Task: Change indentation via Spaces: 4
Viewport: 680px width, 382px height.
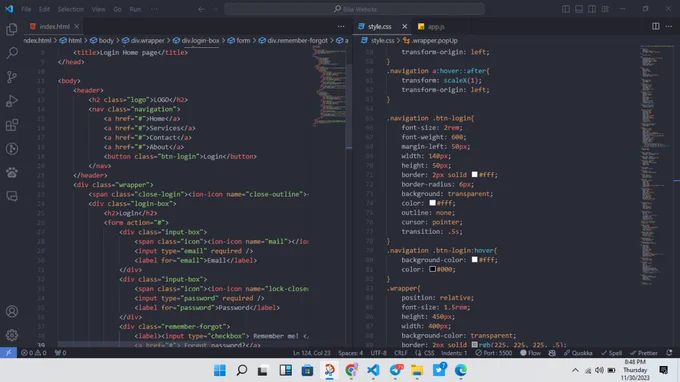Action: pos(350,353)
